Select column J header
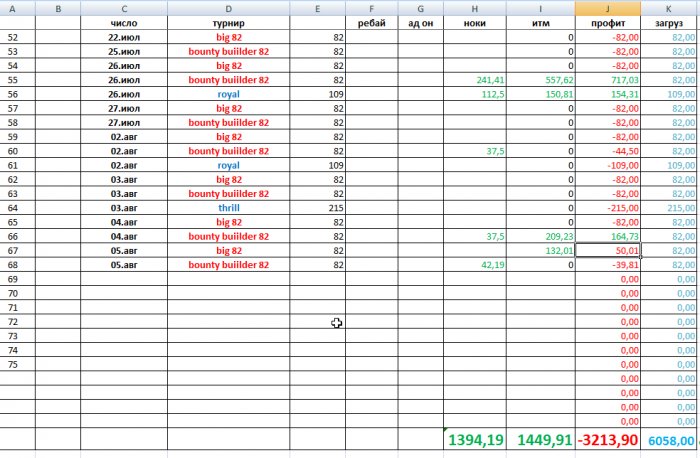The image size is (700, 458). [608, 8]
